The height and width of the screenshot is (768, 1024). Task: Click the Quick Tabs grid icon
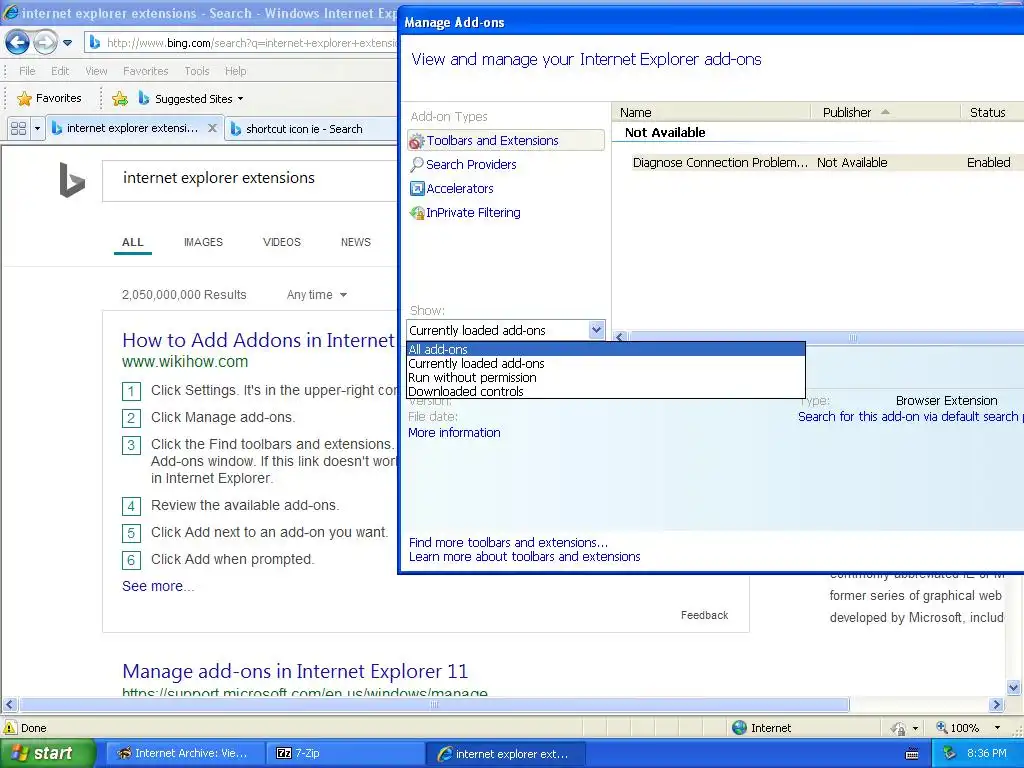tap(18, 128)
